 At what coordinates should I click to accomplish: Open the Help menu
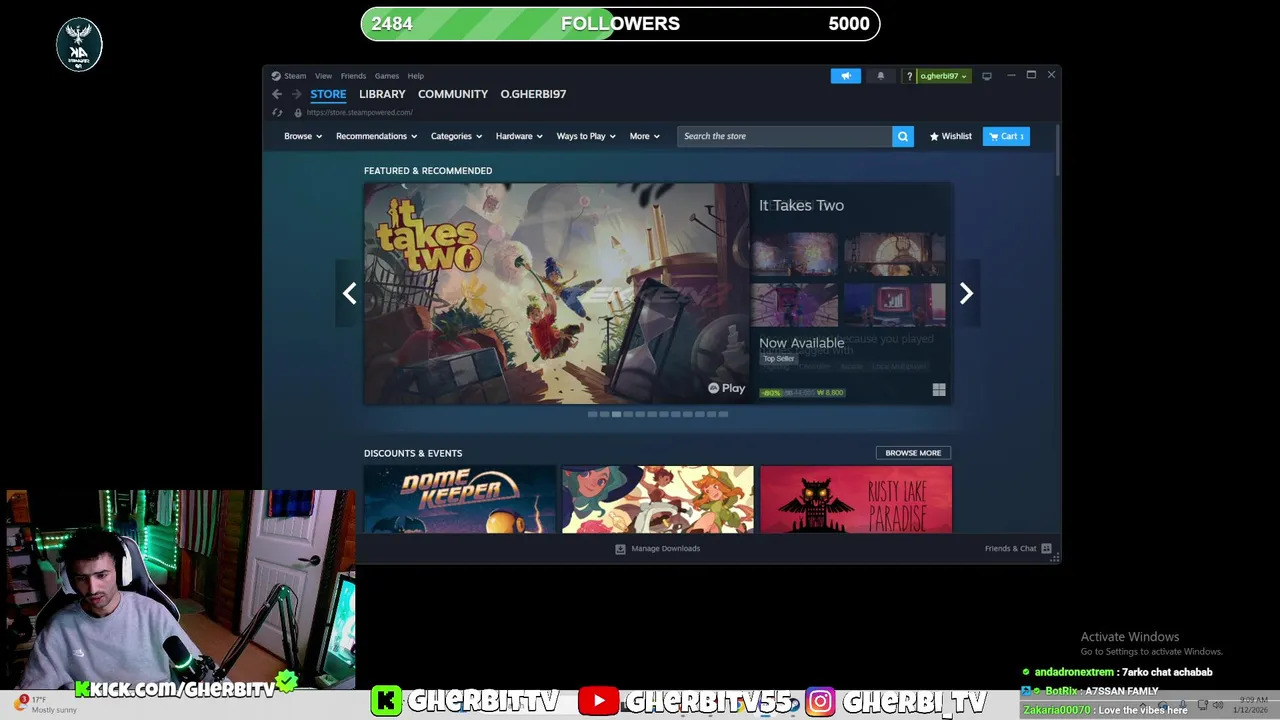[416, 76]
